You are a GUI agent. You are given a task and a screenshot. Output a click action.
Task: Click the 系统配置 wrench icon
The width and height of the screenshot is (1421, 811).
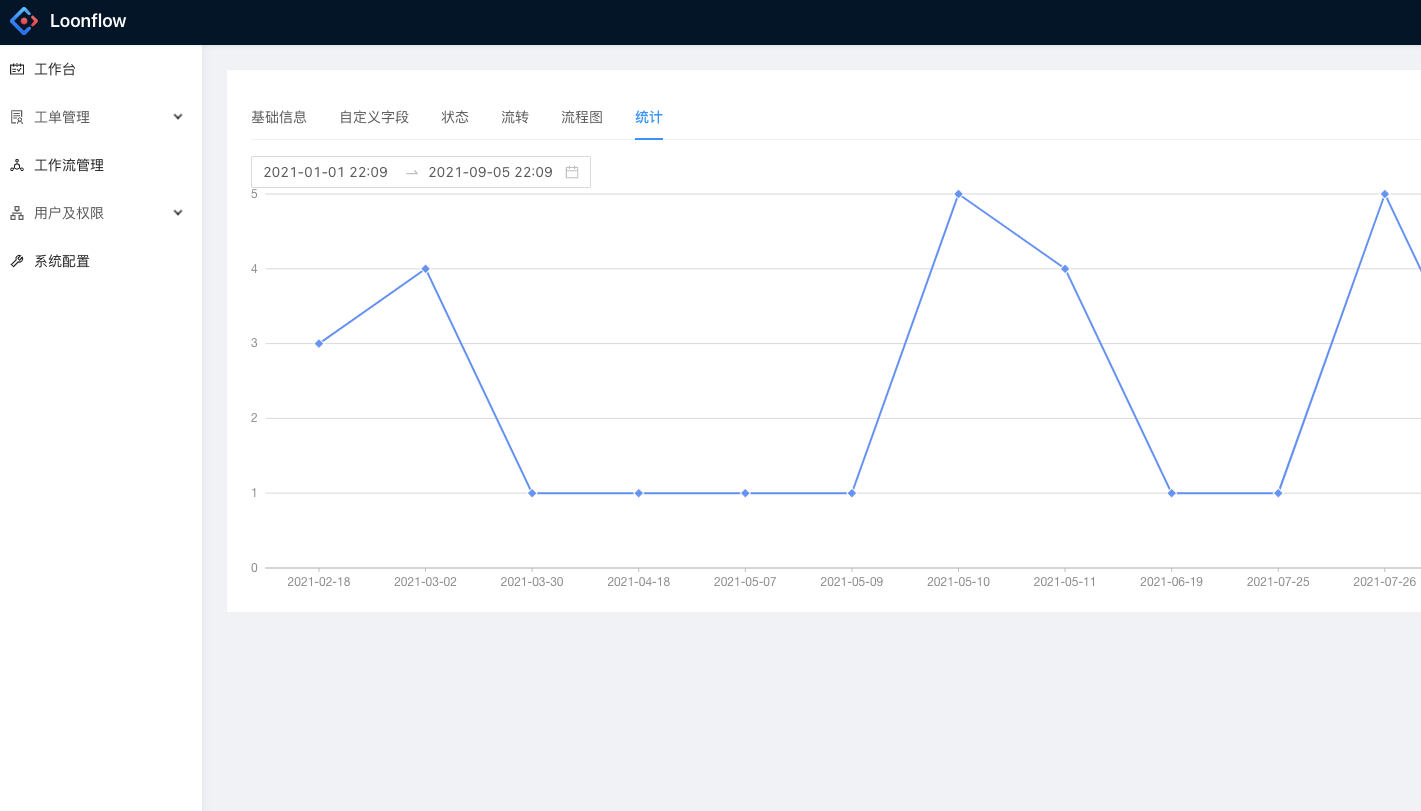tap(17, 261)
